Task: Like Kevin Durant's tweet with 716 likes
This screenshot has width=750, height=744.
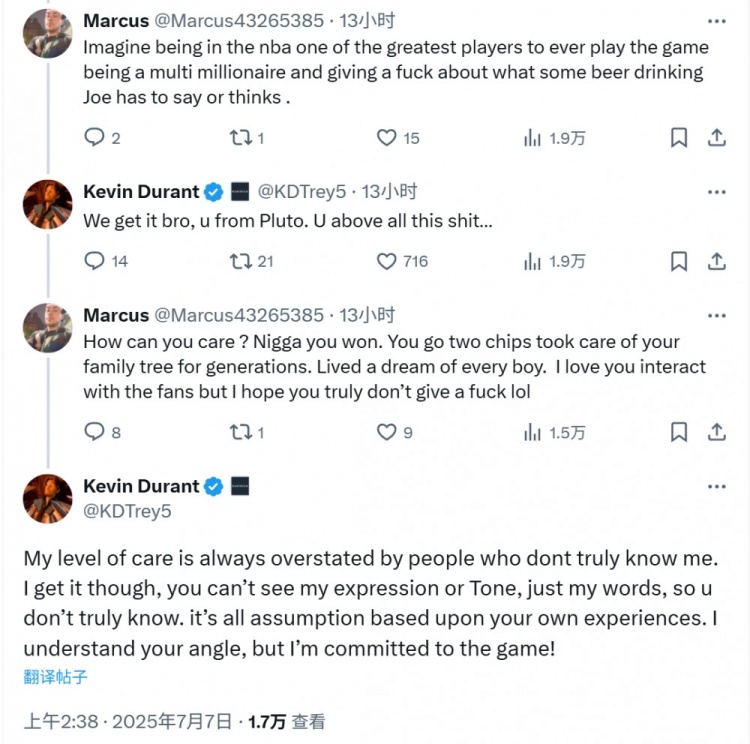Action: point(386,261)
